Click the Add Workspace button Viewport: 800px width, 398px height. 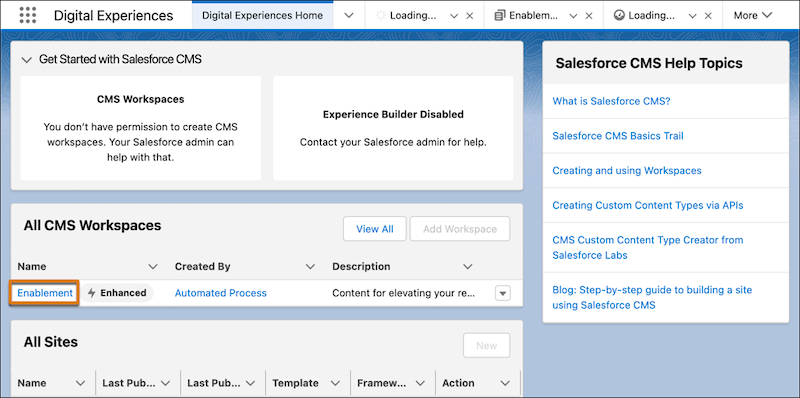click(460, 229)
